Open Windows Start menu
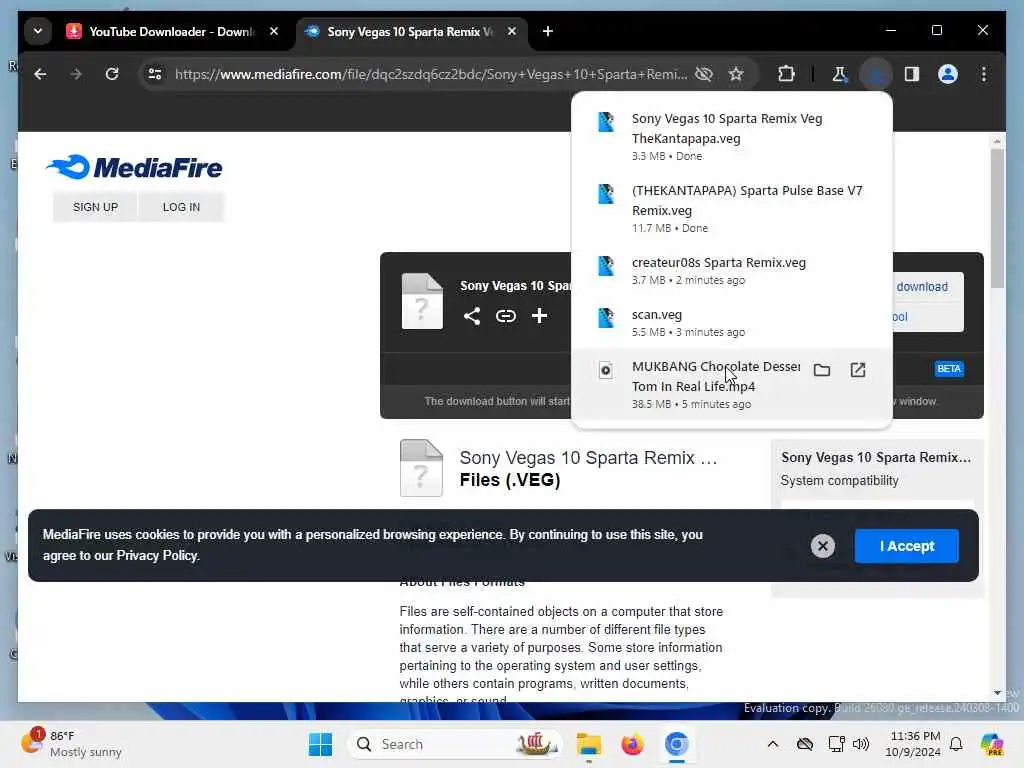This screenshot has height=768, width=1024. coord(320,744)
